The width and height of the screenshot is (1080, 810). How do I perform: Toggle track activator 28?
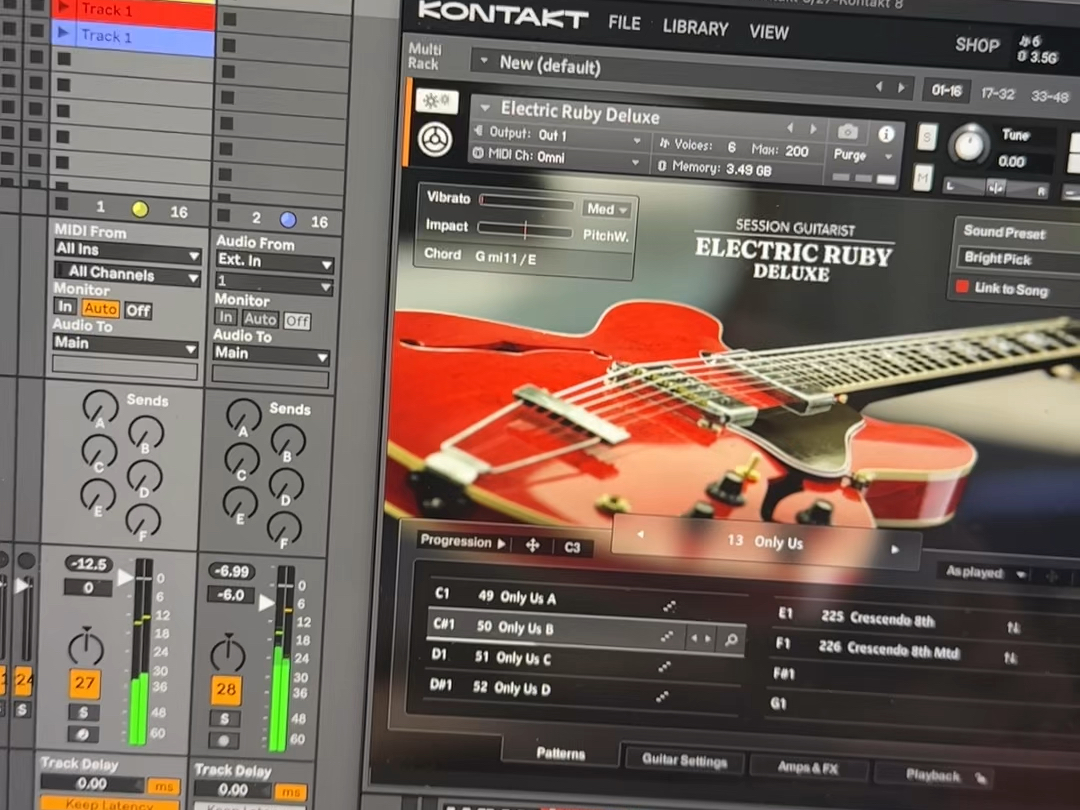click(226, 689)
